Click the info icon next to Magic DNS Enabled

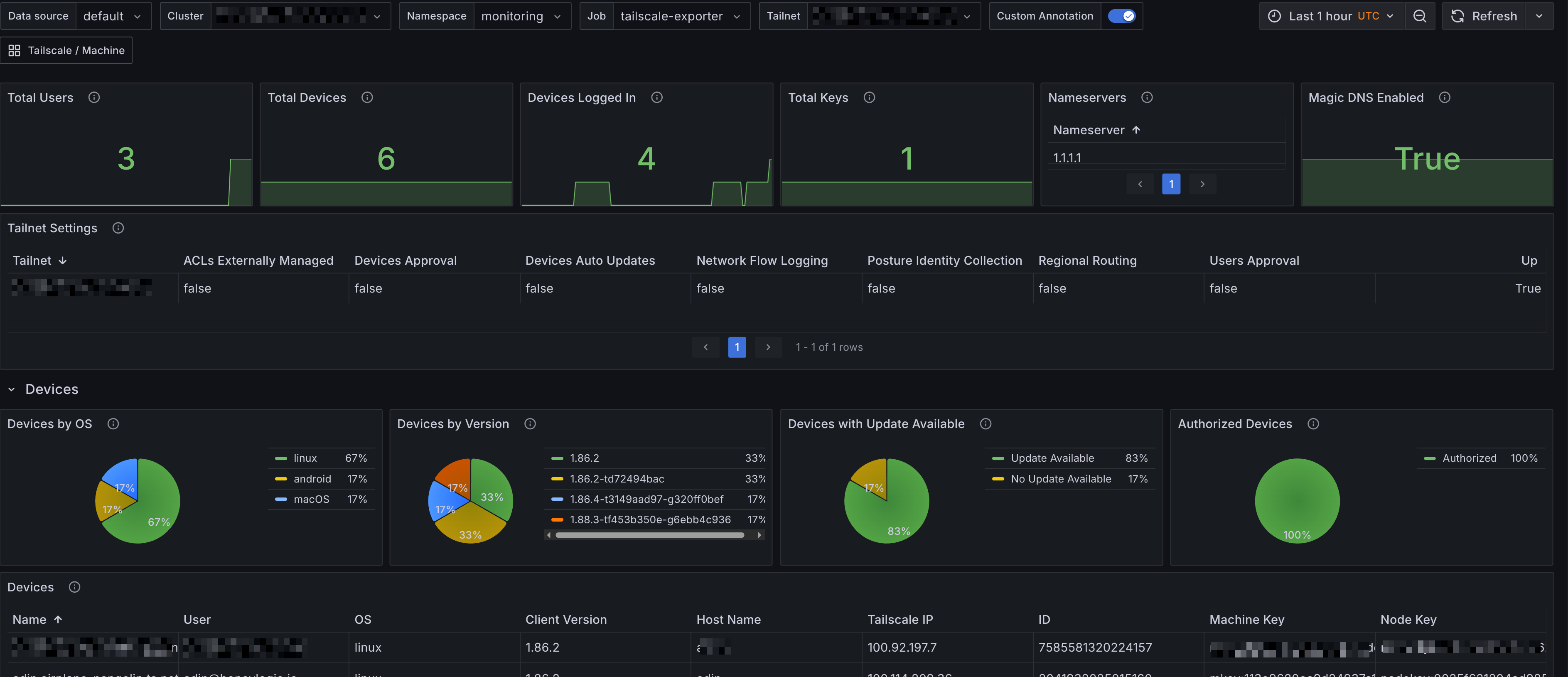click(1444, 97)
